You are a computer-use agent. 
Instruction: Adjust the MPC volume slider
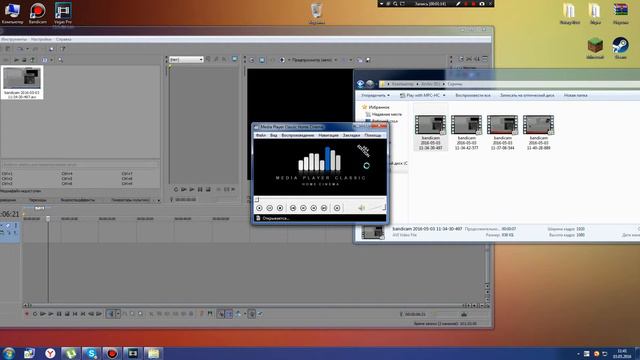(x=376, y=208)
